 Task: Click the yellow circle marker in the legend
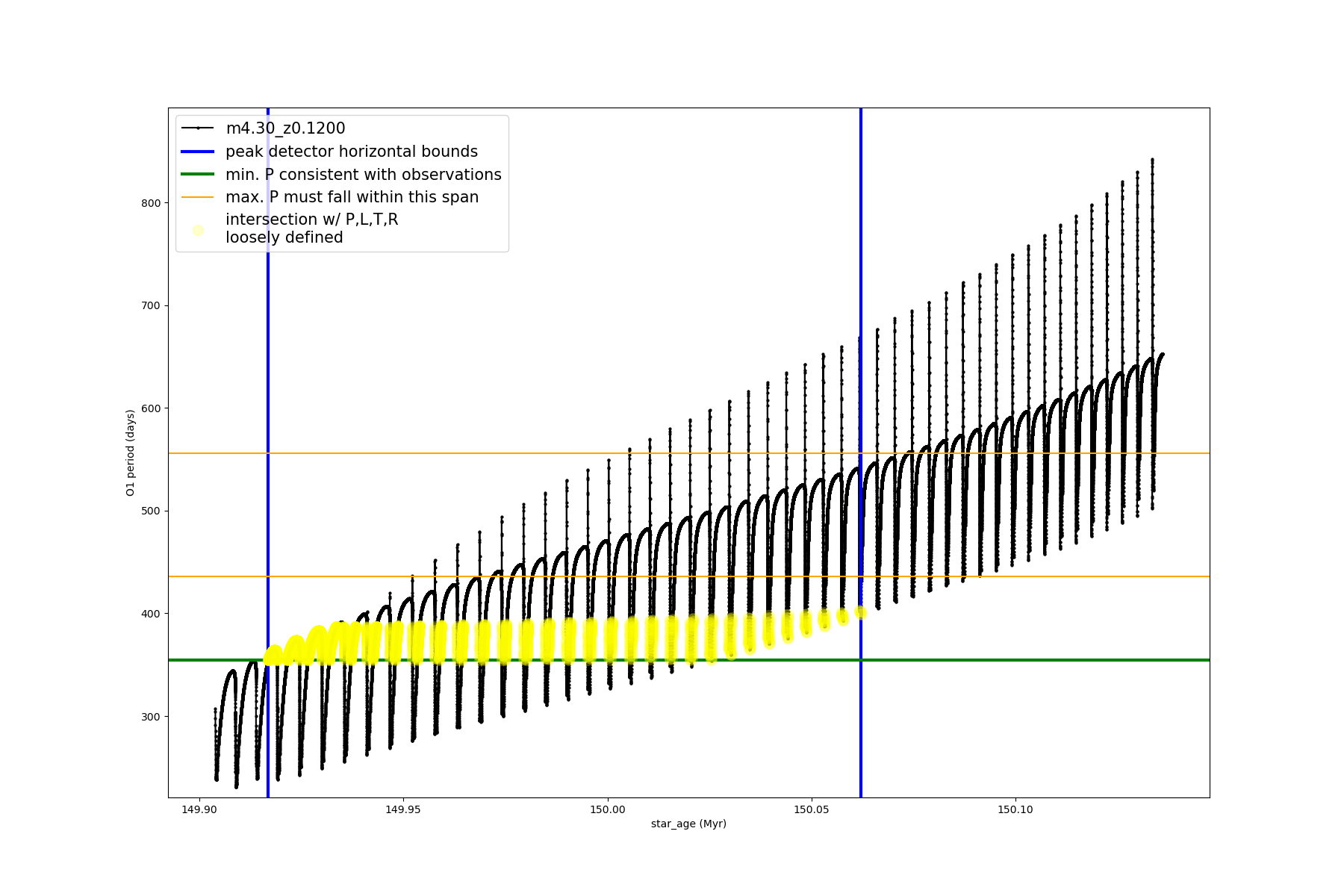198,230
